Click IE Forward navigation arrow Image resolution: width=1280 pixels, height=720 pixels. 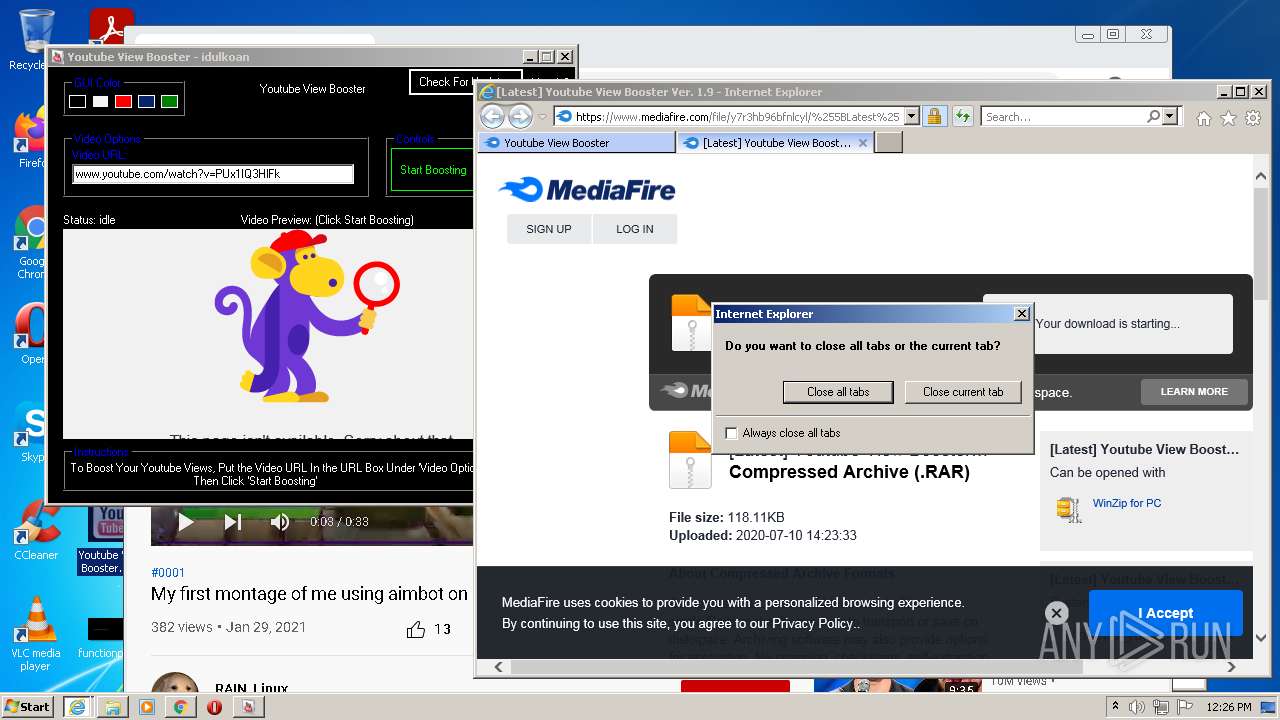pyautogui.click(x=520, y=117)
